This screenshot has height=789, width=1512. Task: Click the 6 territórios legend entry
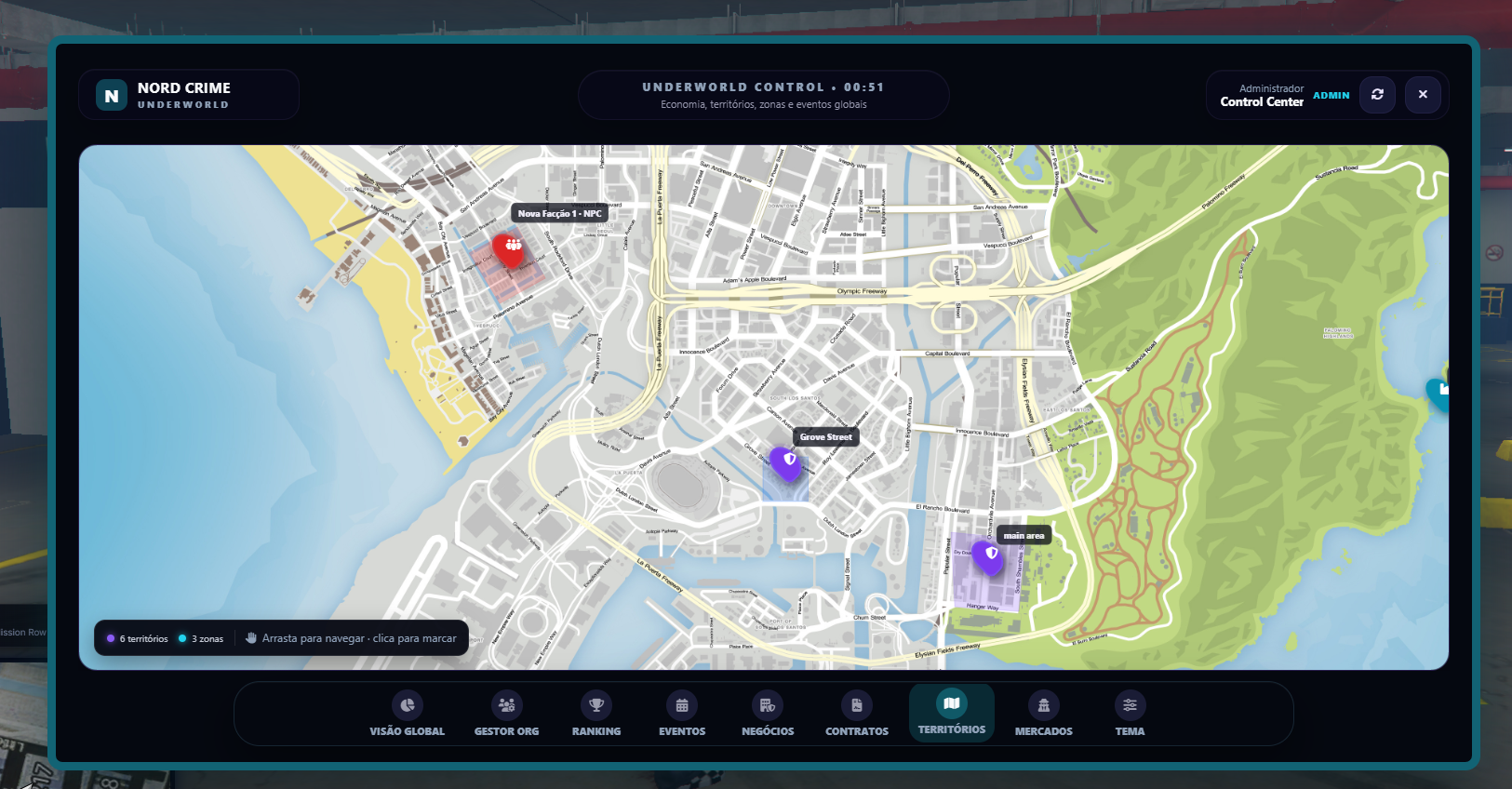click(x=138, y=638)
